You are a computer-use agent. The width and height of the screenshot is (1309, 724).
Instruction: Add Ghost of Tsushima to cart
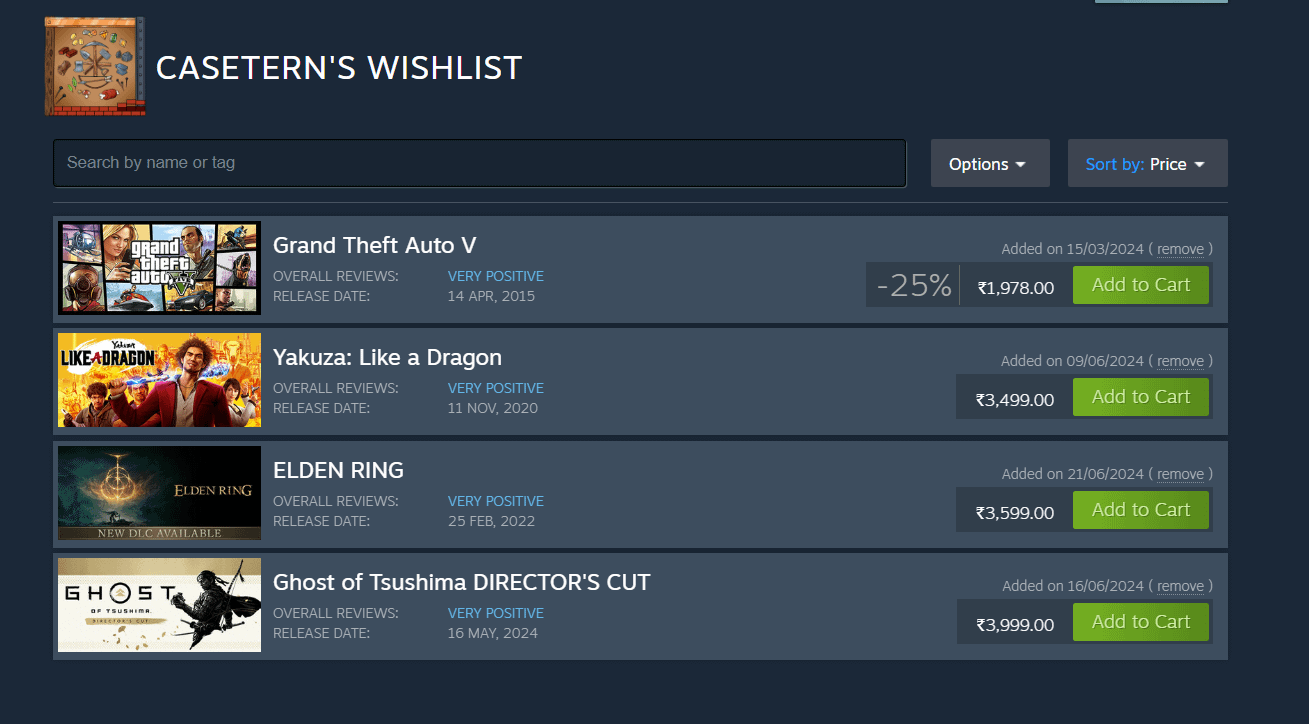click(x=1140, y=622)
